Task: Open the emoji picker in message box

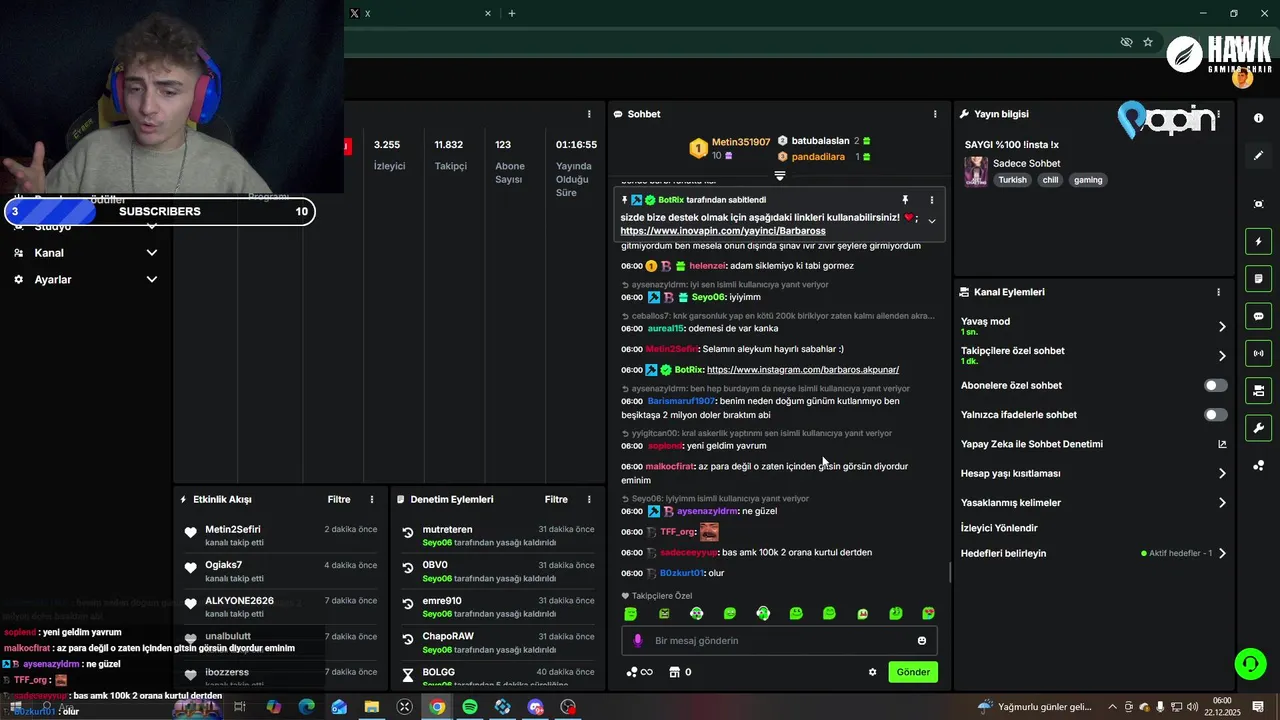Action: (922, 641)
